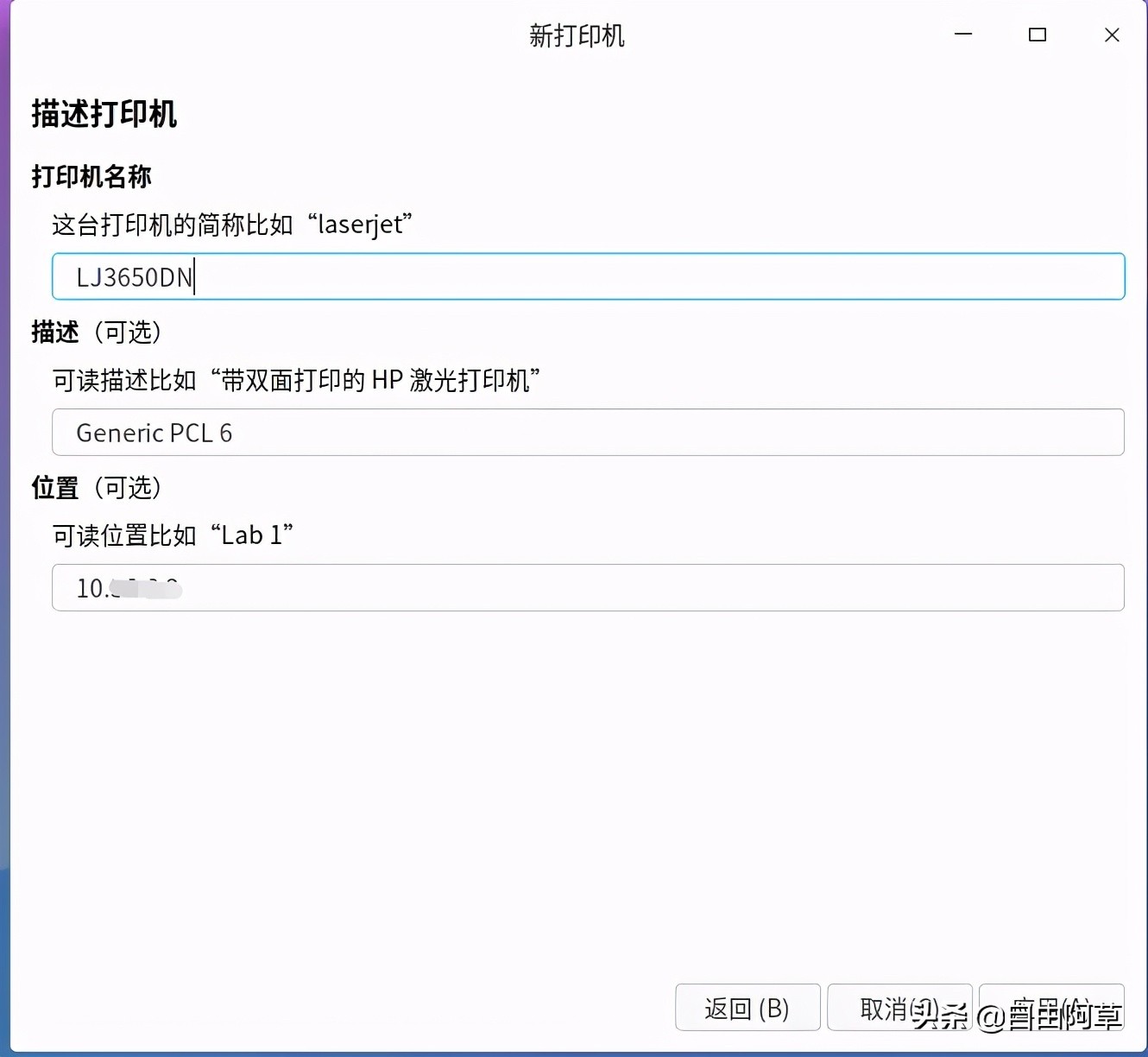Click before Generic in the description box
This screenshot has height=1057, width=1148.
point(78,432)
